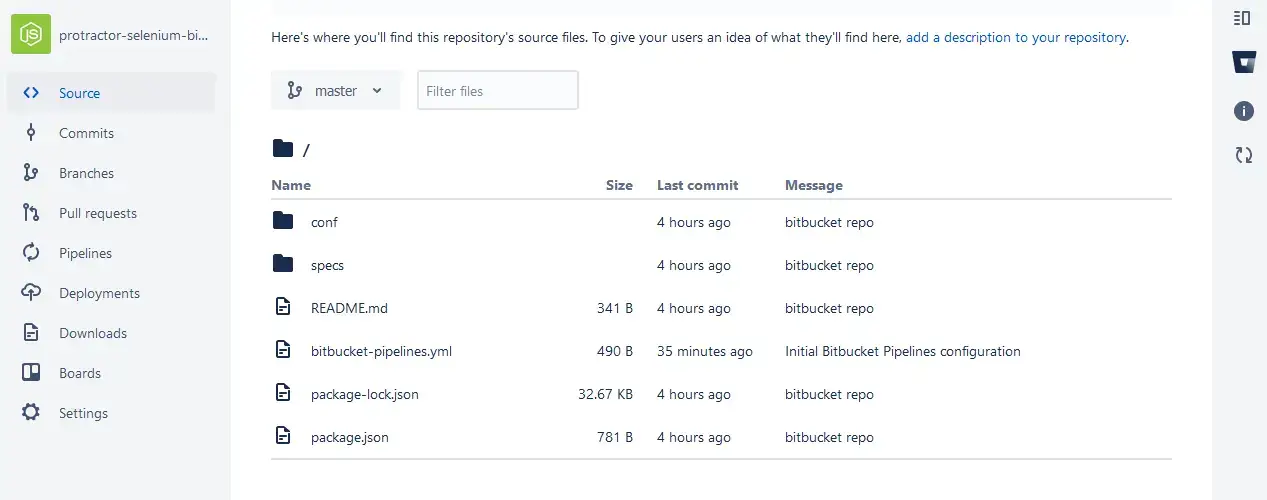Click package.json row's bitbucket repo message
This screenshot has height=500, width=1267.
click(829, 437)
